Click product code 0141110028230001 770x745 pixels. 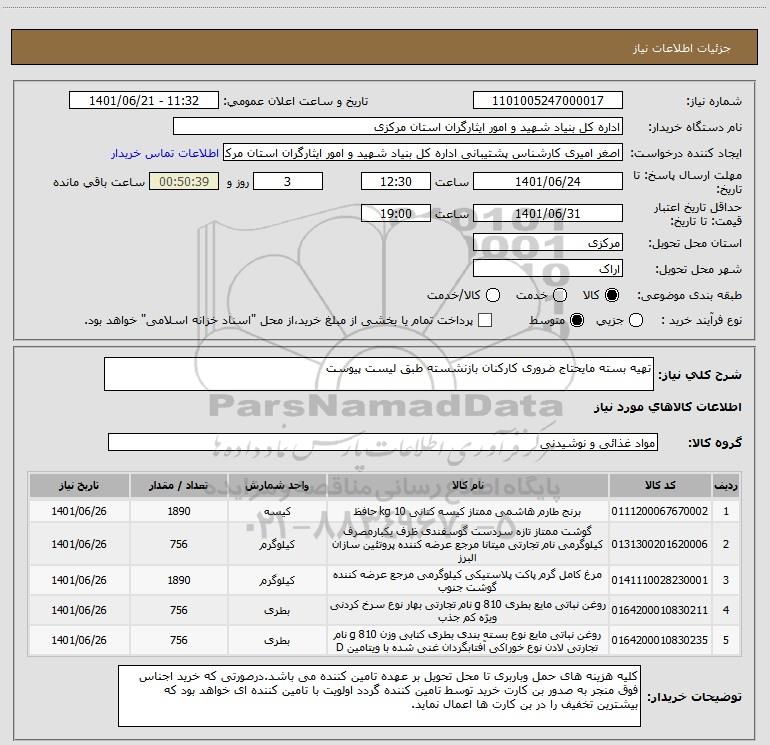660,580
